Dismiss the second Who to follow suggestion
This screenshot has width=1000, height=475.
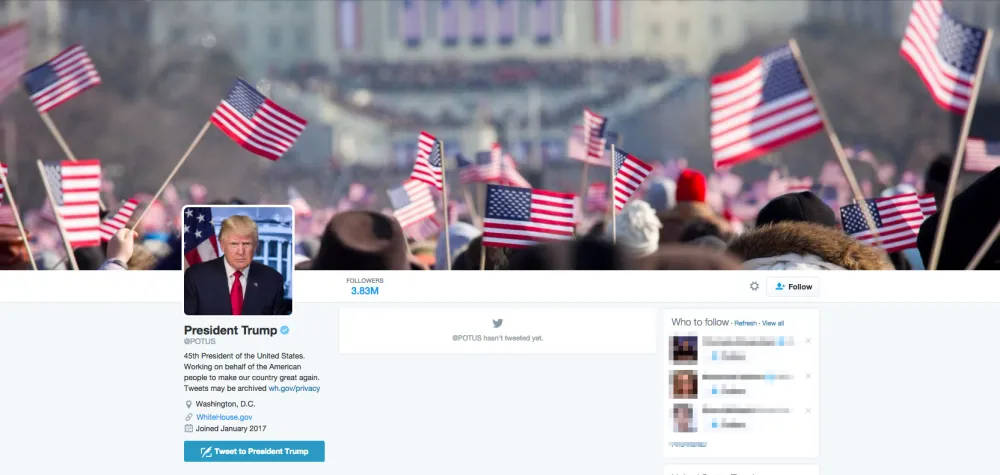coord(808,376)
